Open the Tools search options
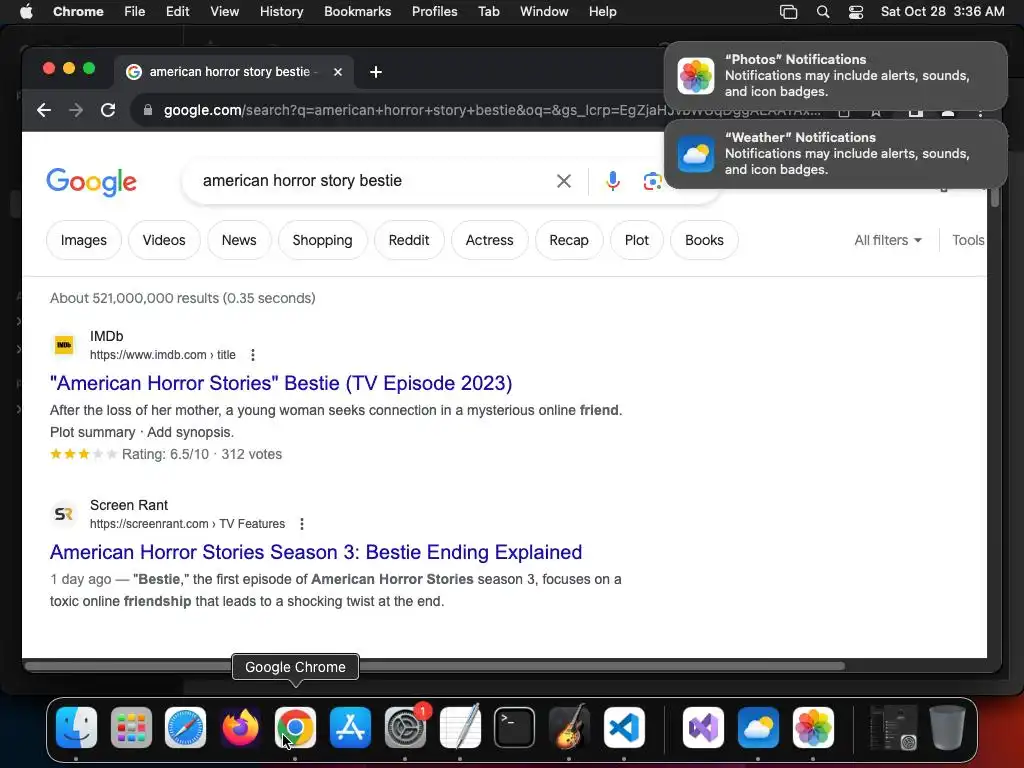 968,240
